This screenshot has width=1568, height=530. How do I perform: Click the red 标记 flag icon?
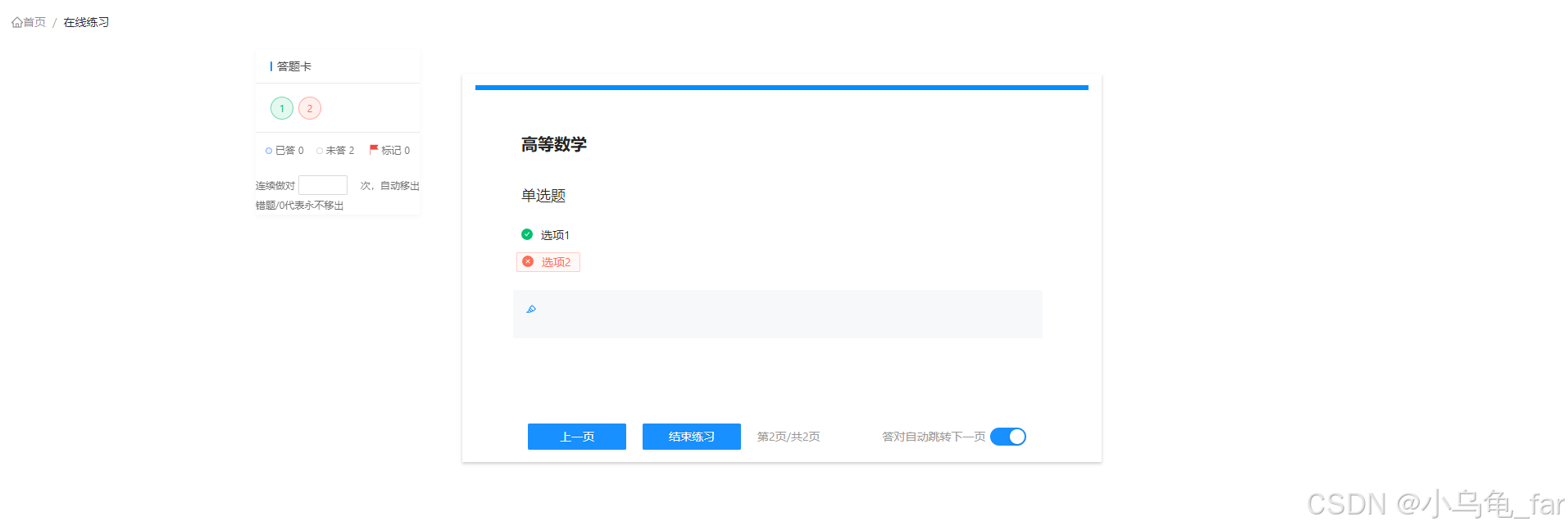[x=374, y=150]
